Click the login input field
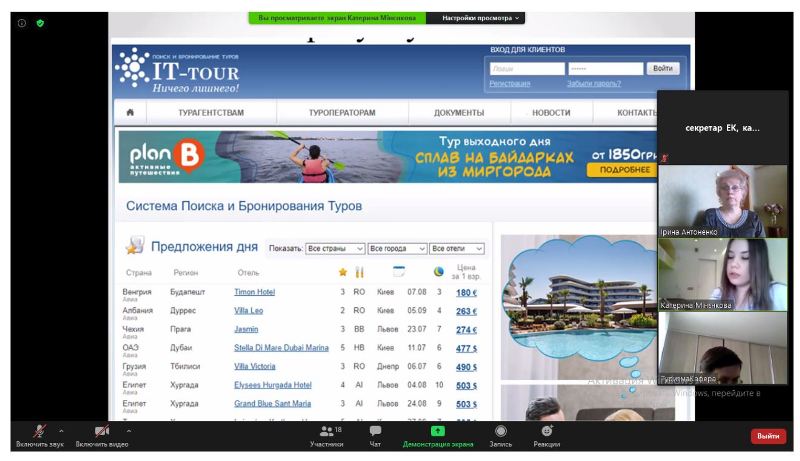The height and width of the screenshot is (461, 800). pos(527,68)
